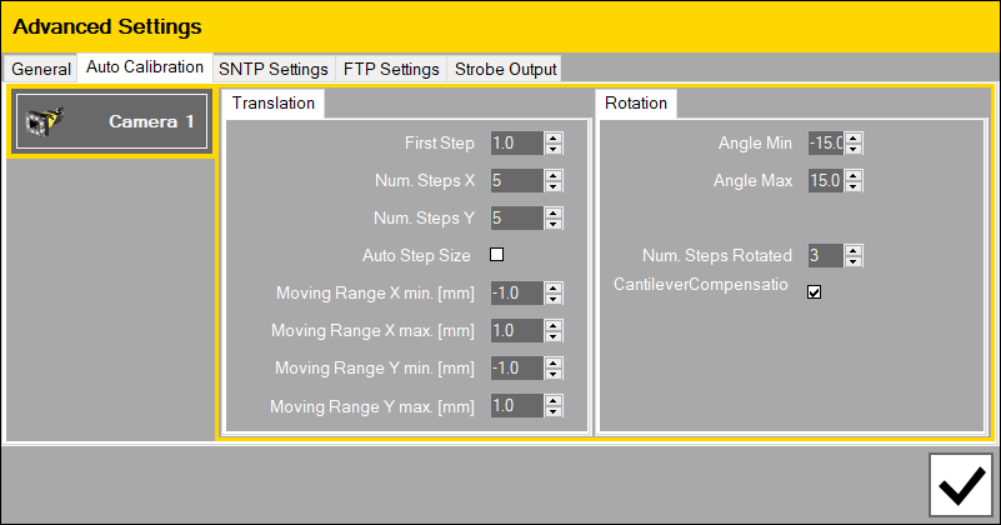Viewport: 1001px width, 525px height.
Task: Increase Num. Steps Y with up arrow
Action: click(554, 213)
